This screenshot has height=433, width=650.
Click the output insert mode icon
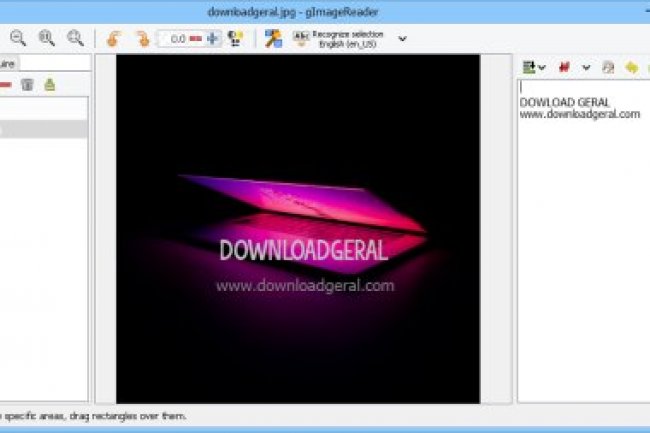[x=529, y=67]
